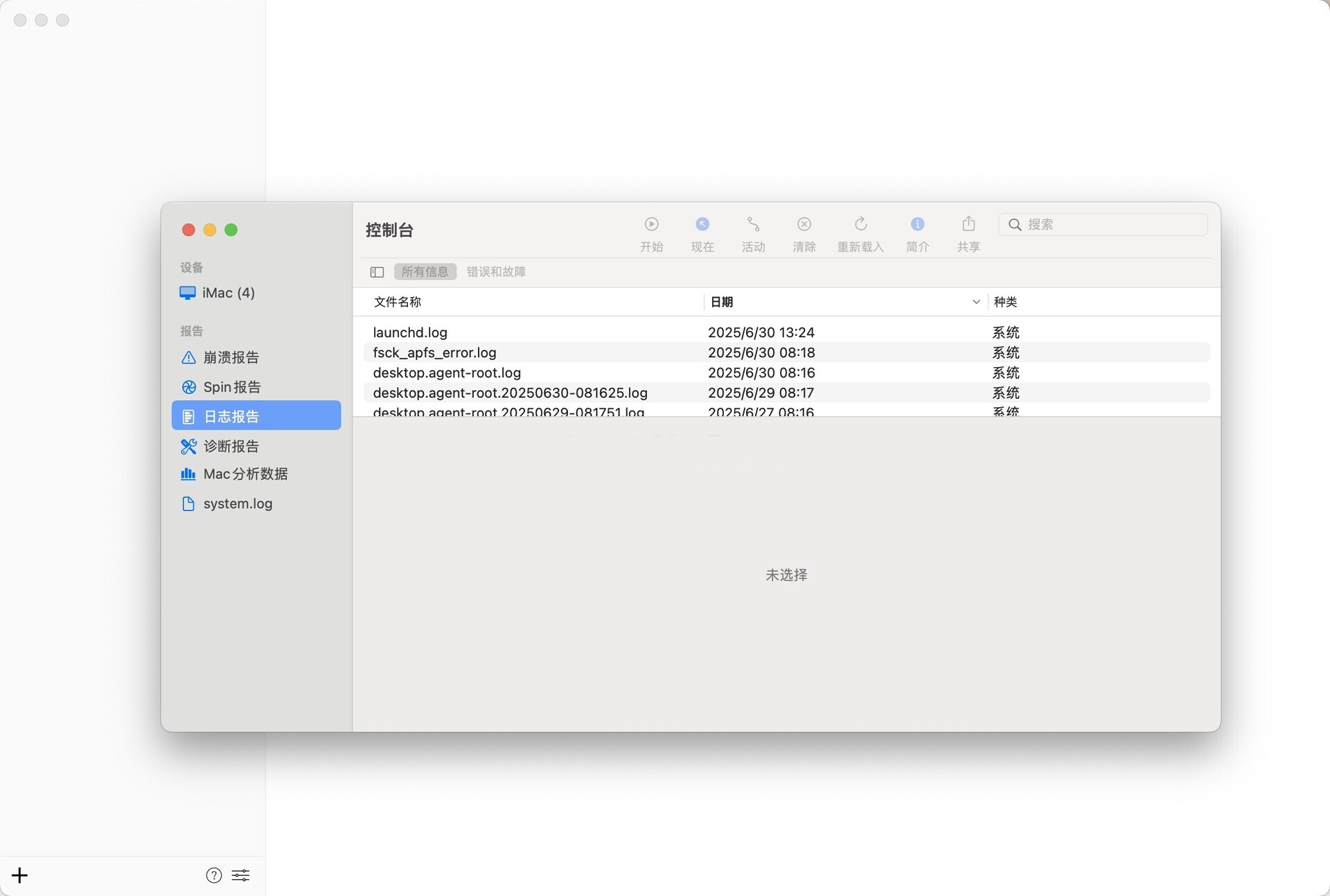
Task: Minimize the Console window with yellow button
Action: click(x=210, y=230)
